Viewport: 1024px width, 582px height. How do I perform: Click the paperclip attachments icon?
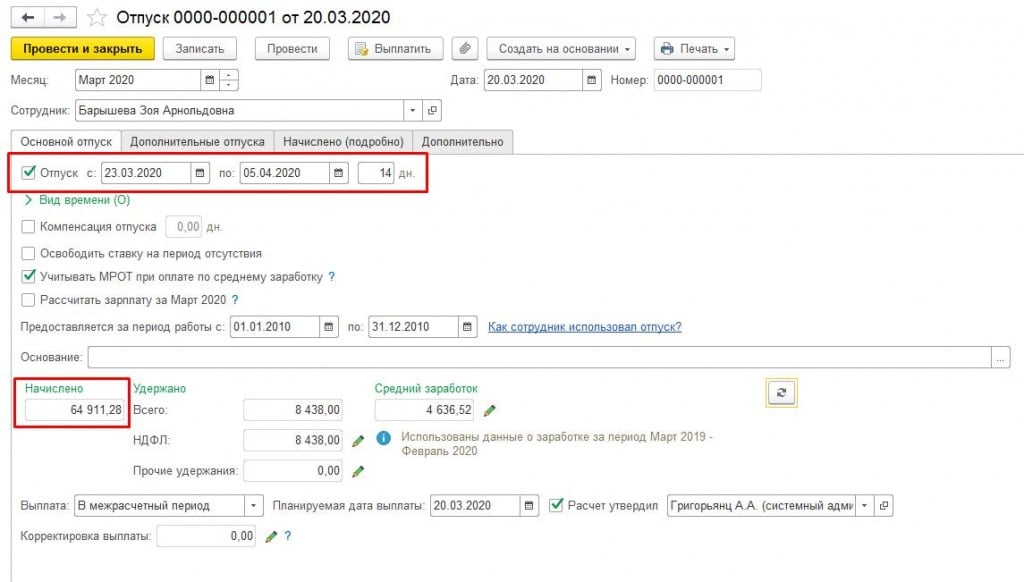[464, 48]
